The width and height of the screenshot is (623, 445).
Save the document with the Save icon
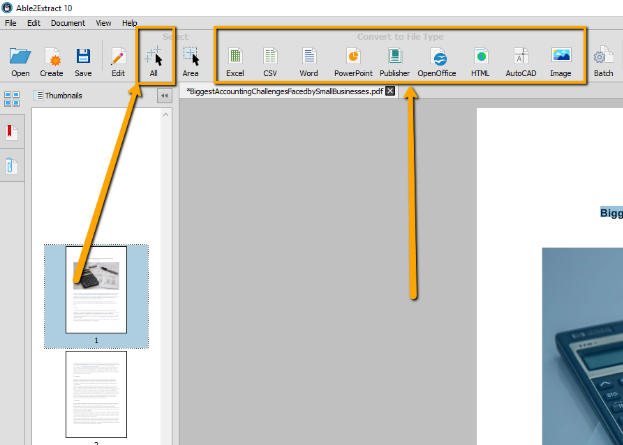coord(83,62)
